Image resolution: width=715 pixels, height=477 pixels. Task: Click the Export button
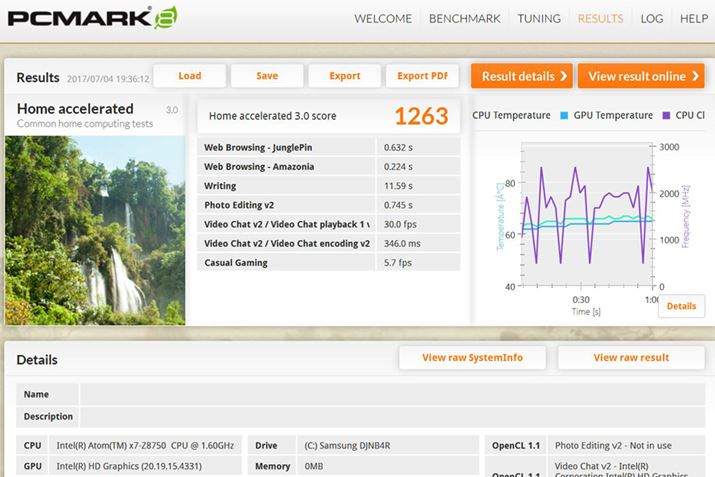[x=345, y=76]
